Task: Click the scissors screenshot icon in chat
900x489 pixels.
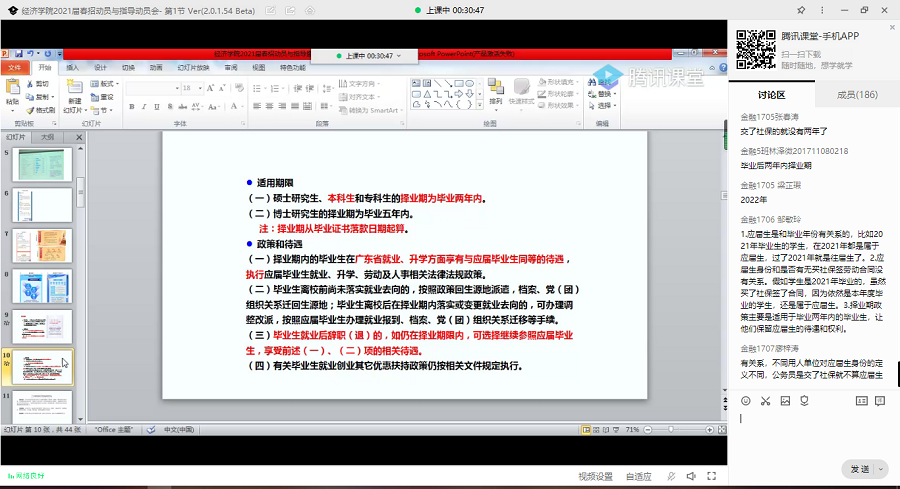Action: [x=765, y=401]
